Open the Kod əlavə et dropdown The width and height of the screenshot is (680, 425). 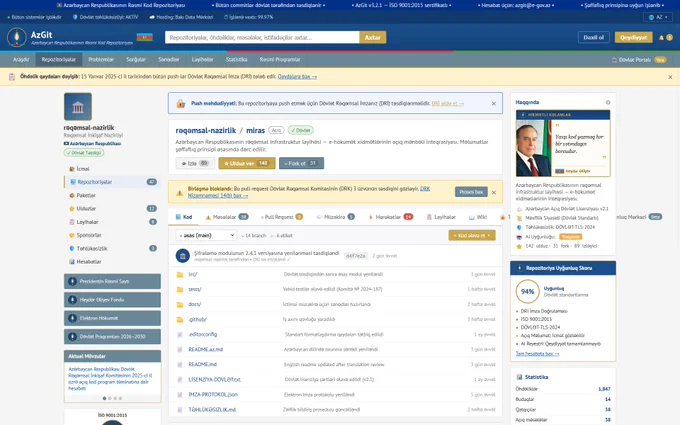click(472, 235)
